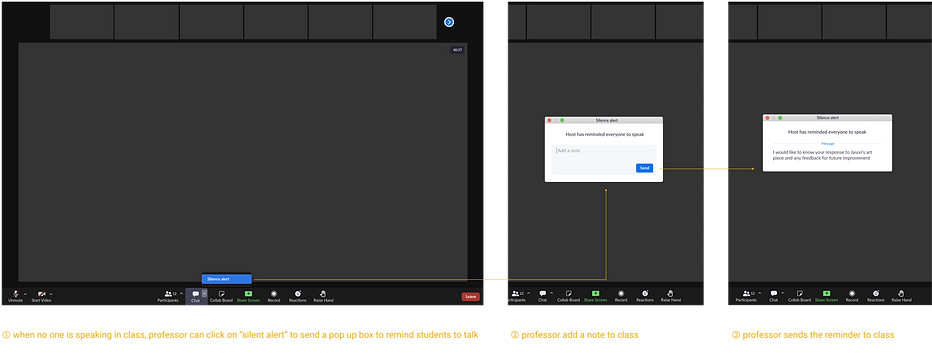Expand caret next to Participants in first mockup

(x=180, y=293)
